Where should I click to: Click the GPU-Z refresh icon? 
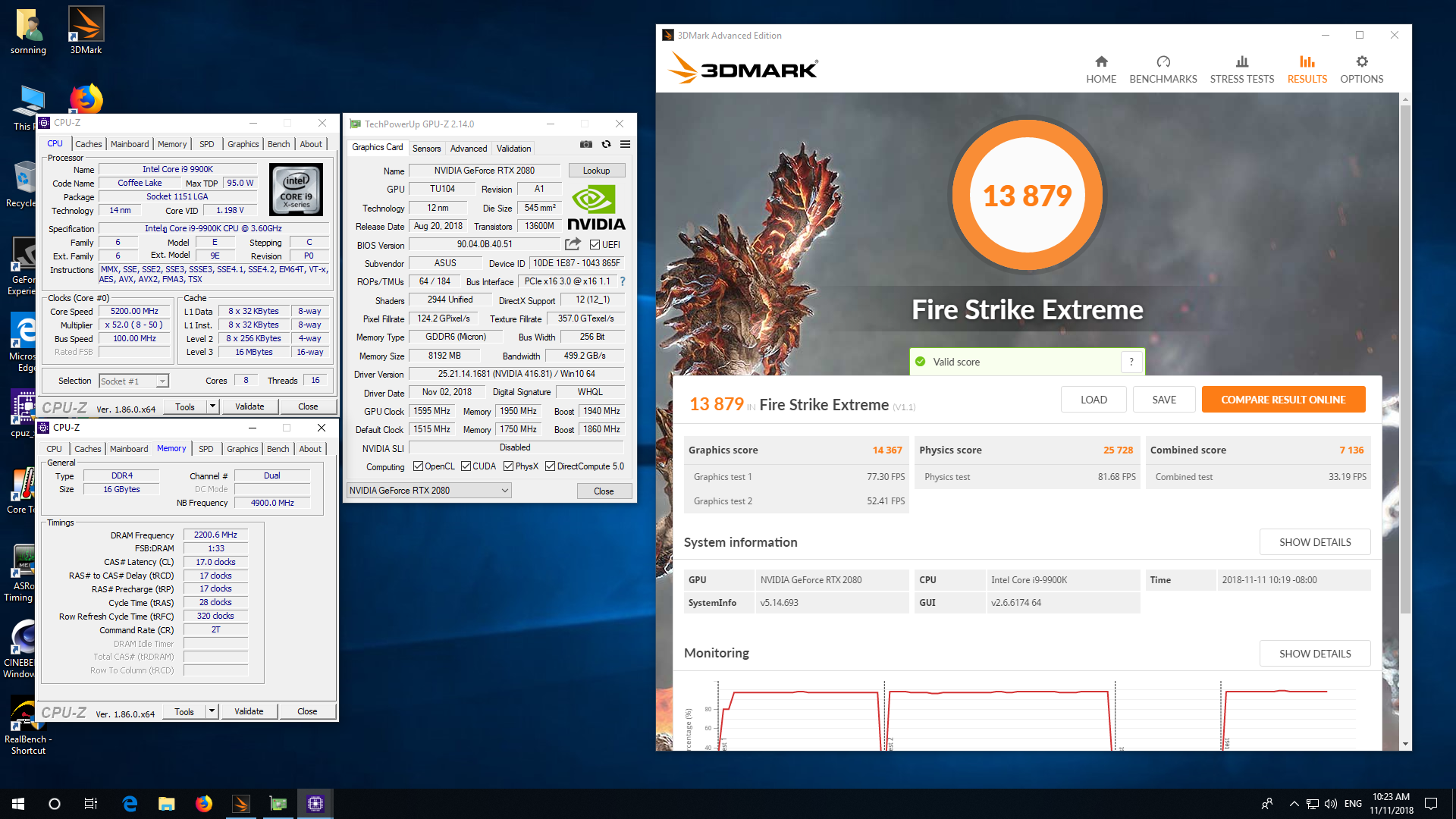606,144
